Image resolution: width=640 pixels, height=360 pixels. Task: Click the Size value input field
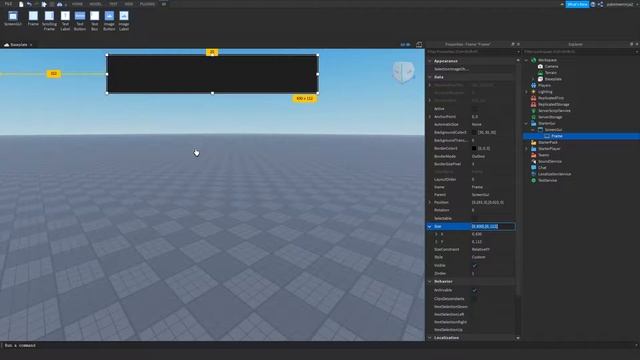[x=493, y=226]
